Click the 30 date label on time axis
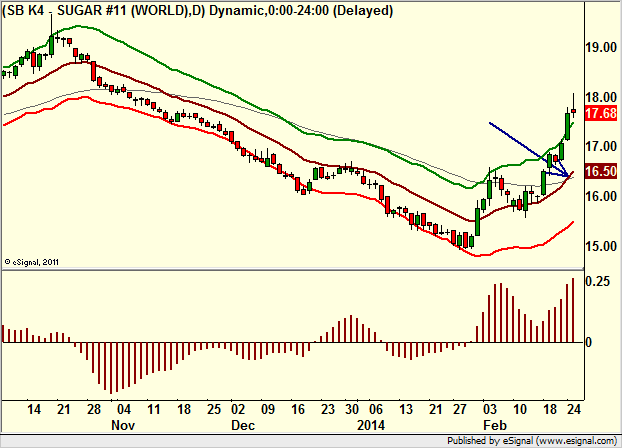622x448 pixels. 352,409
